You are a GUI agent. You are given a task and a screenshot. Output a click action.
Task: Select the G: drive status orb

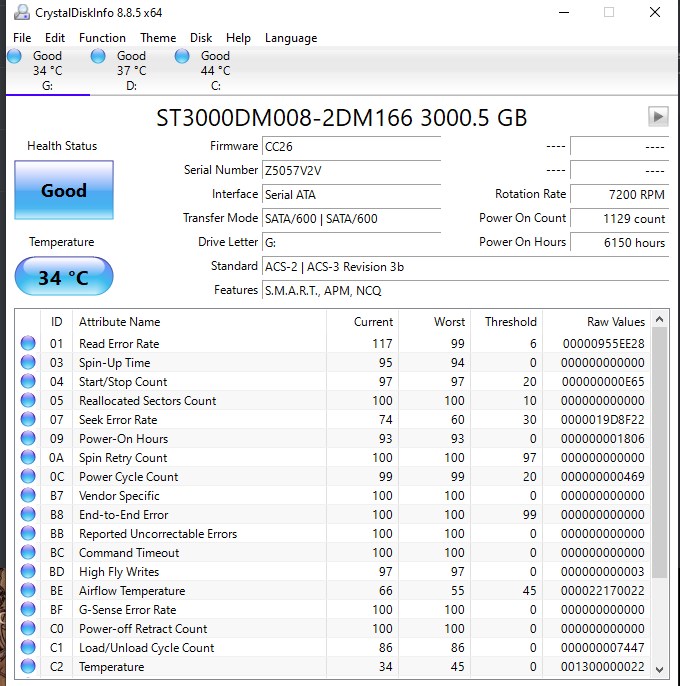14,56
